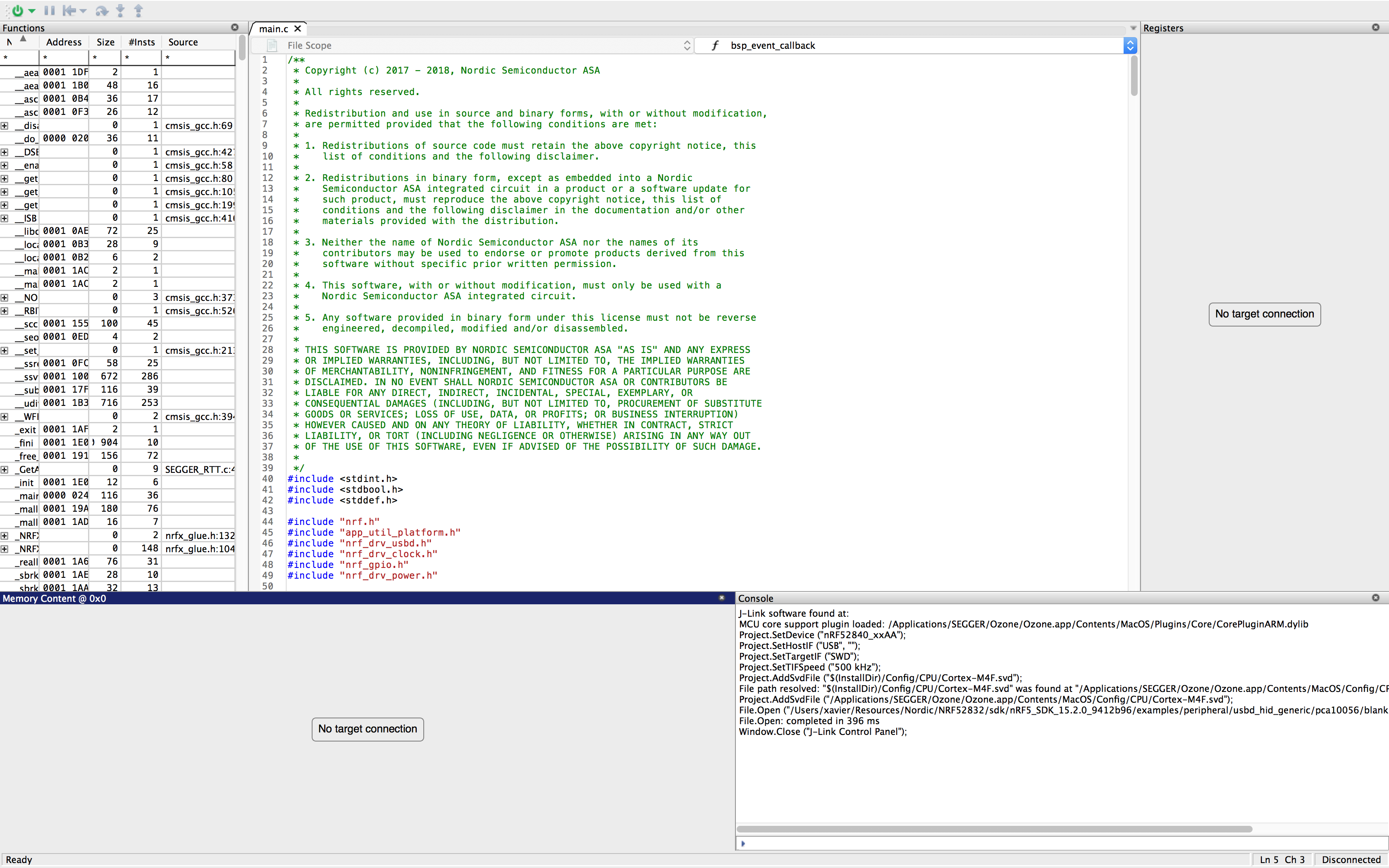
Task: Open the document tab list arrow
Action: 1133,28
